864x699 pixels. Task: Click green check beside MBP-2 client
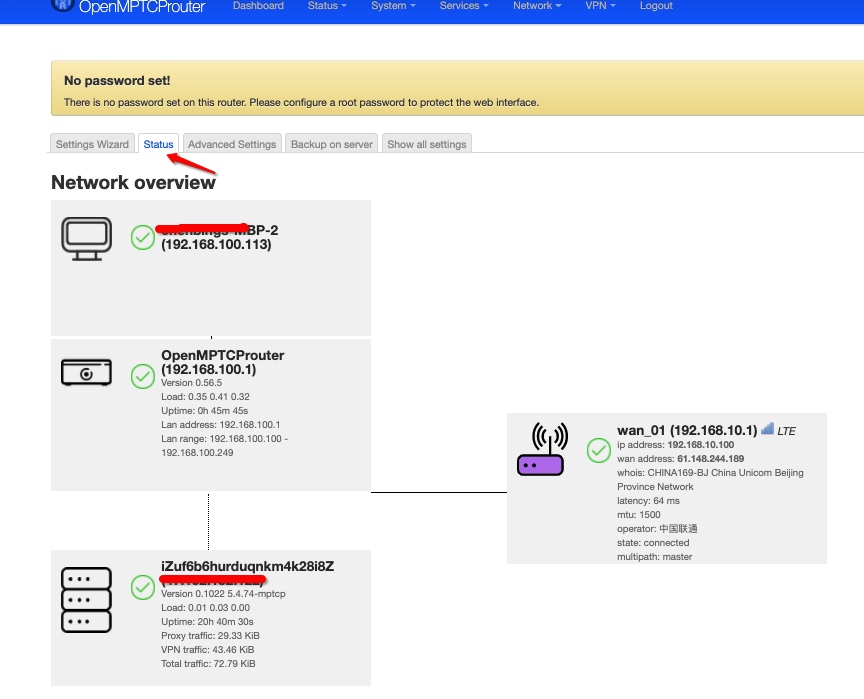pyautogui.click(x=143, y=237)
